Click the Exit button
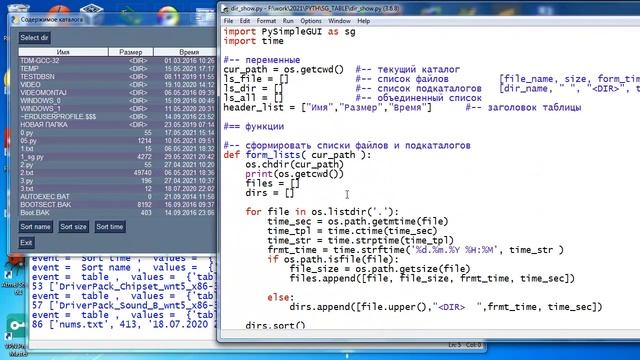The height and width of the screenshot is (360, 640). coord(26,243)
